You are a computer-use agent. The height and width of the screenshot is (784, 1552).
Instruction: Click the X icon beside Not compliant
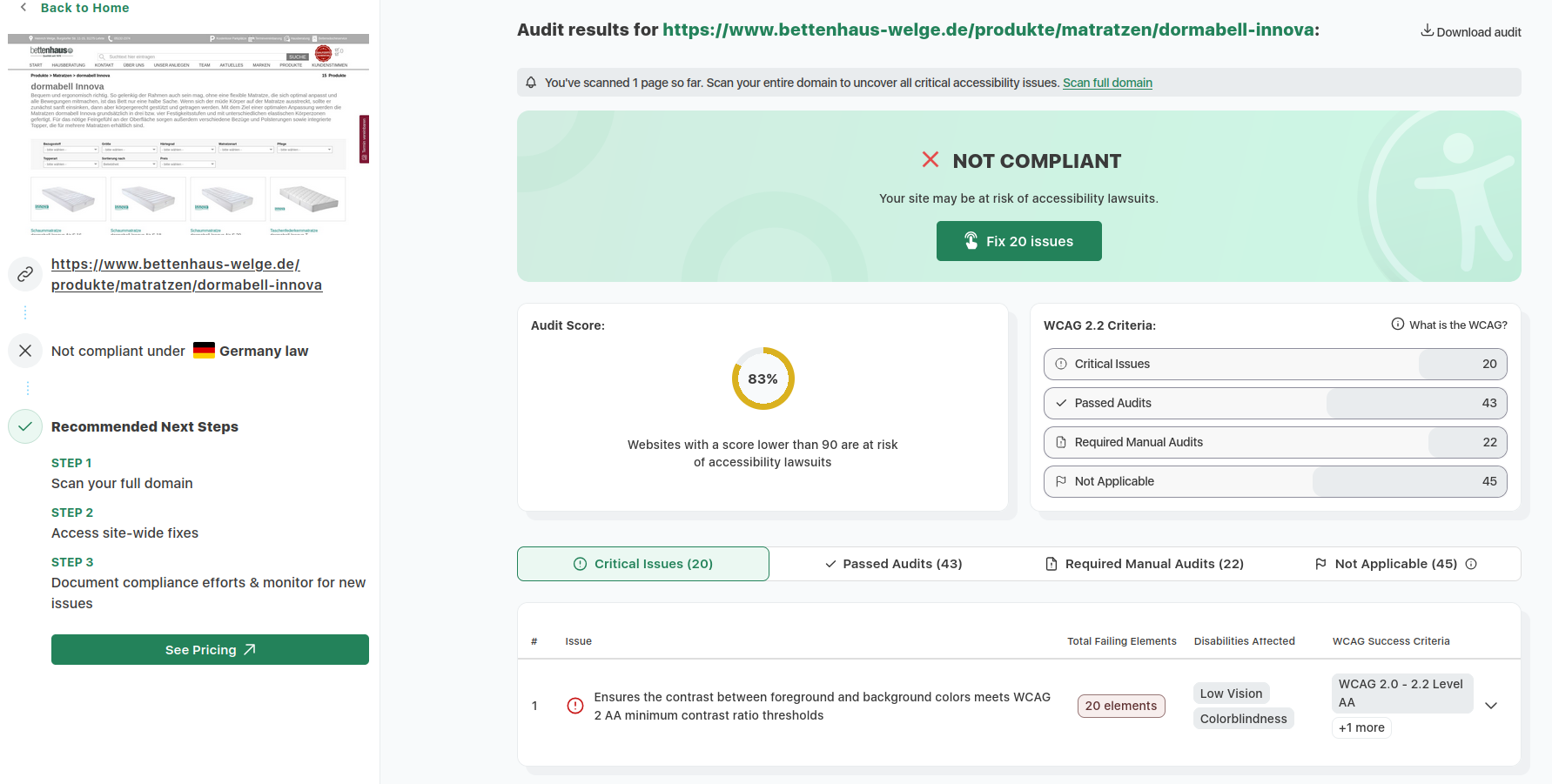coord(25,351)
